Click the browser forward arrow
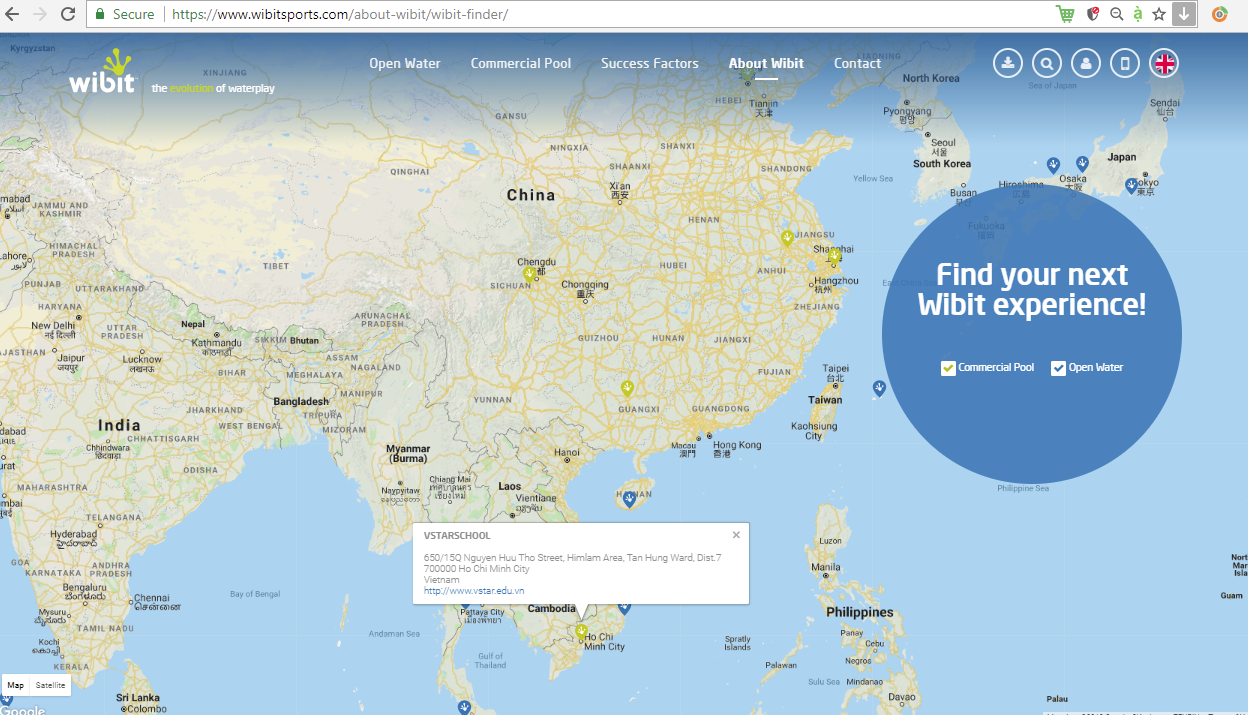The height and width of the screenshot is (715, 1248). pos(41,14)
